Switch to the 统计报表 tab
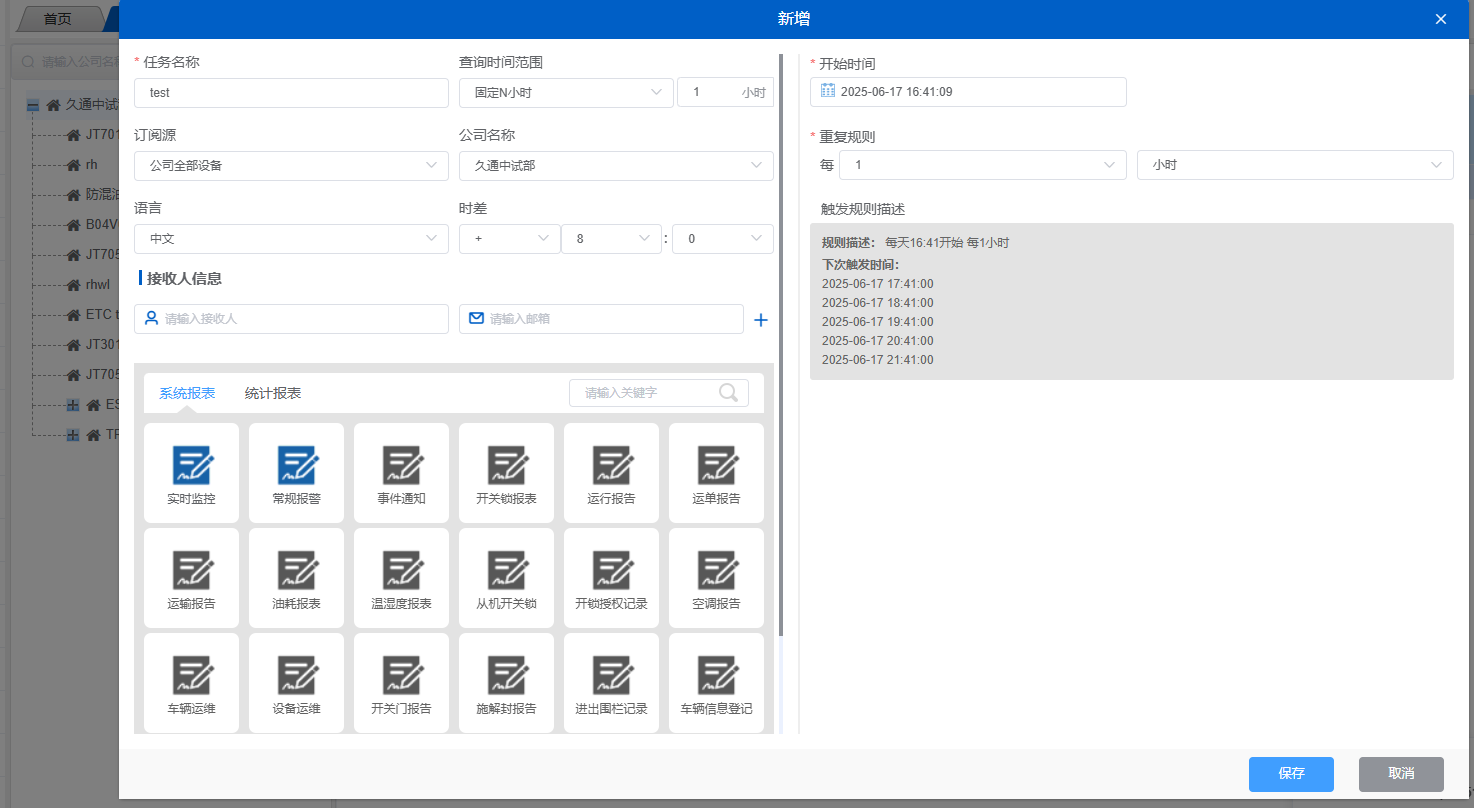The width and height of the screenshot is (1474, 808). [273, 393]
